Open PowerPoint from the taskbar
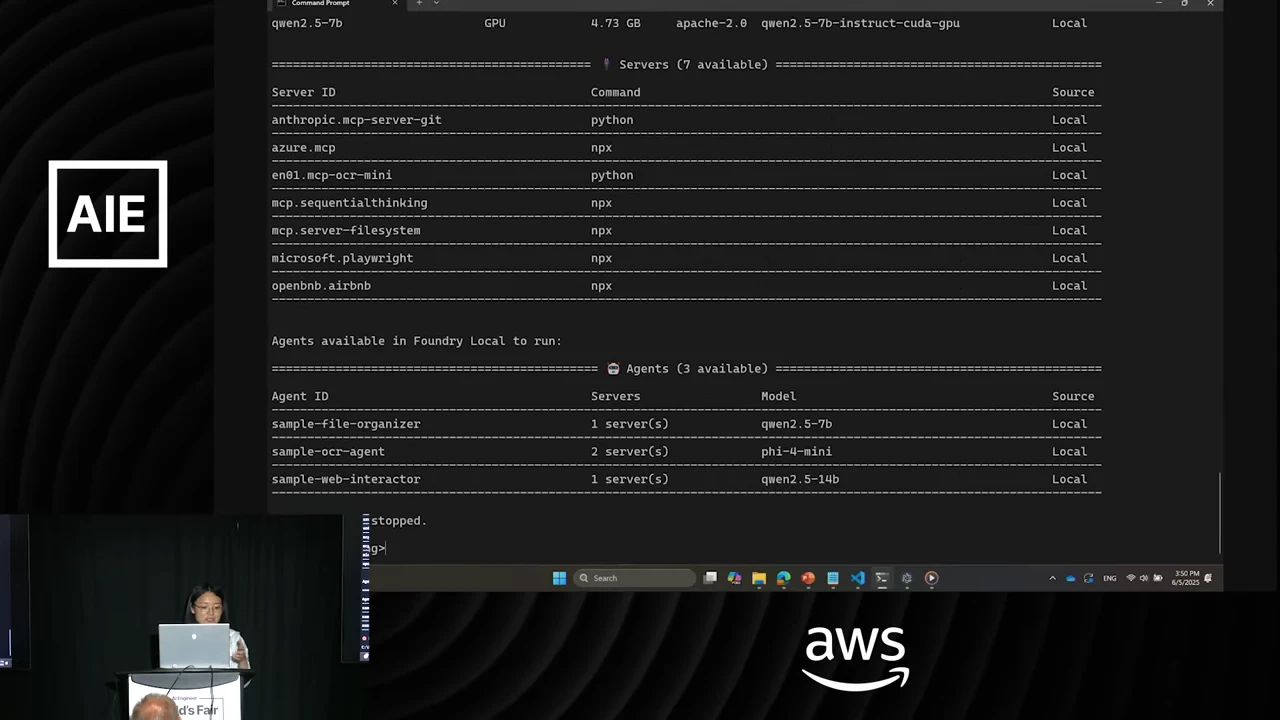Viewport: 1280px width, 720px height. click(x=808, y=578)
